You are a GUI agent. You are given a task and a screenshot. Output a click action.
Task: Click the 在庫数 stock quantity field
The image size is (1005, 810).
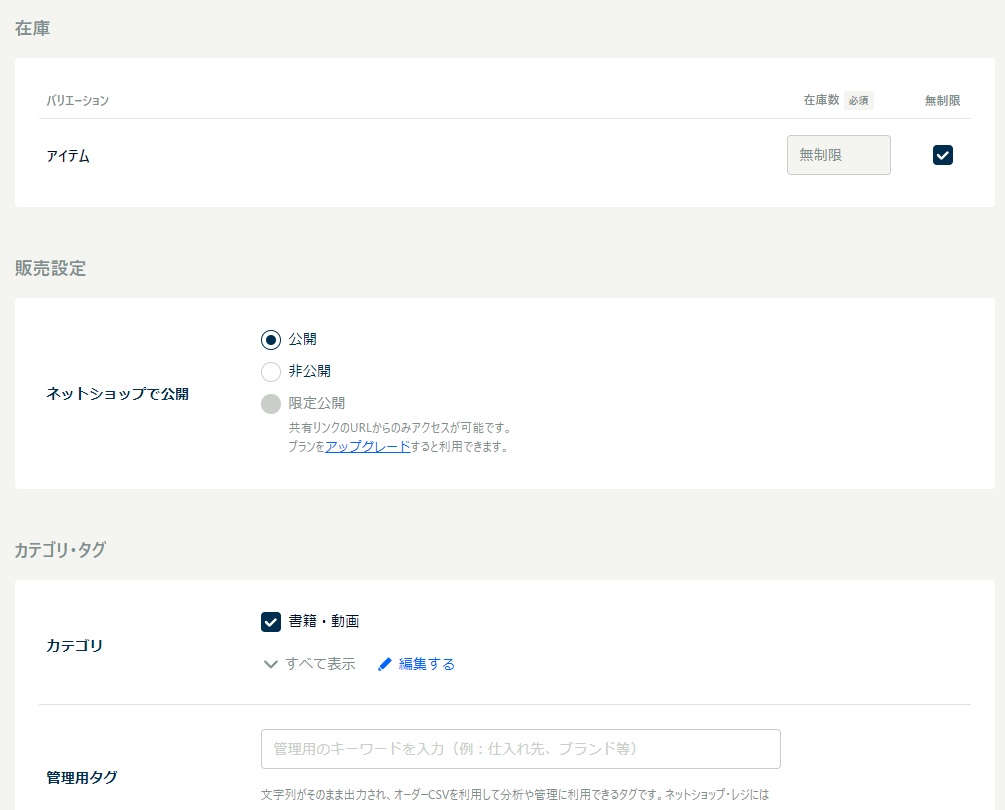(x=838, y=155)
